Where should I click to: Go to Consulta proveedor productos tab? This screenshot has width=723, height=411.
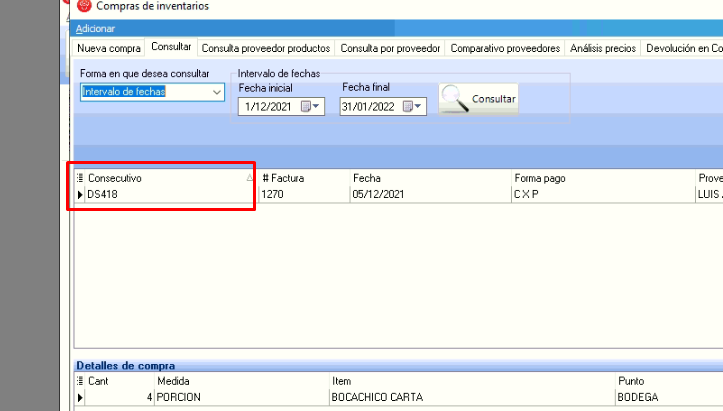pyautogui.click(x=265, y=48)
